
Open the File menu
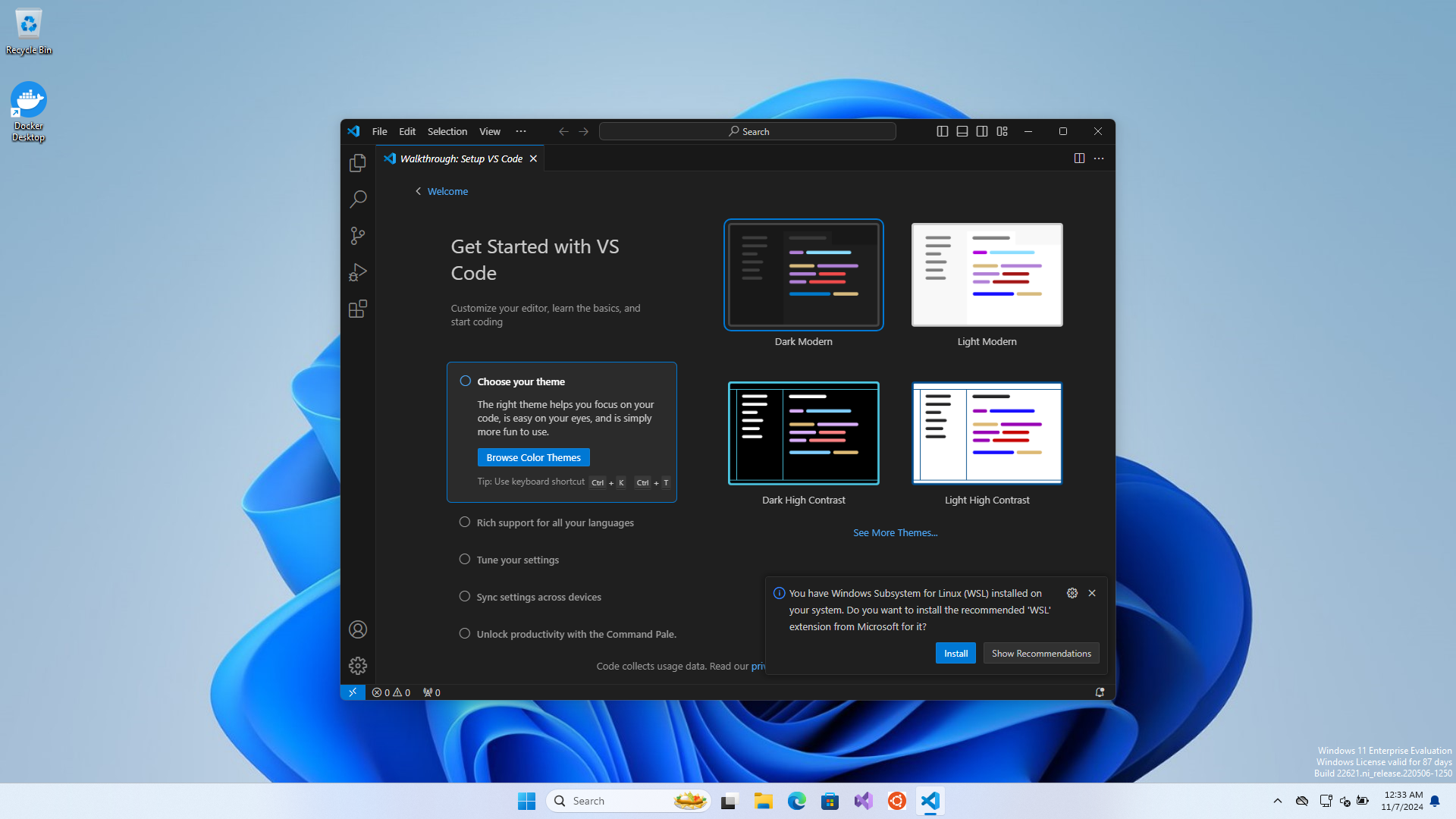[x=379, y=130]
